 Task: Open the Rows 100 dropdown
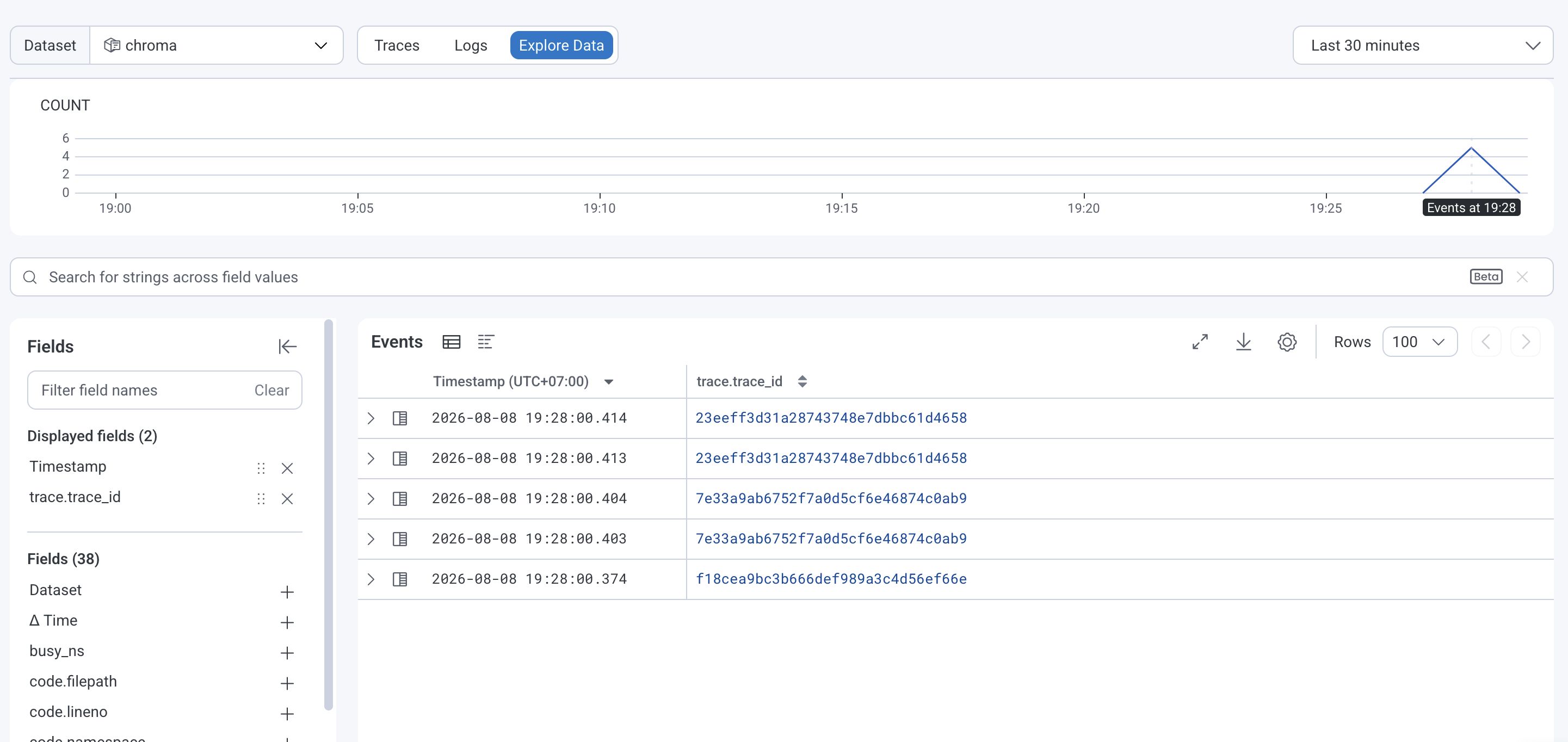[x=1419, y=342]
